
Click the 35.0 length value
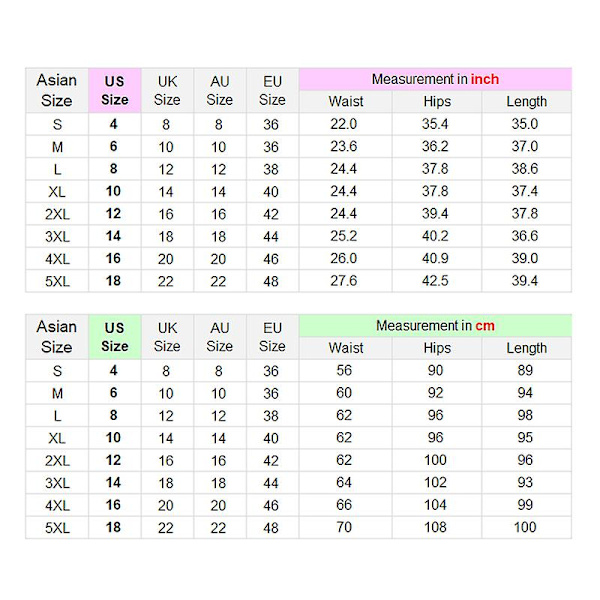click(x=525, y=124)
